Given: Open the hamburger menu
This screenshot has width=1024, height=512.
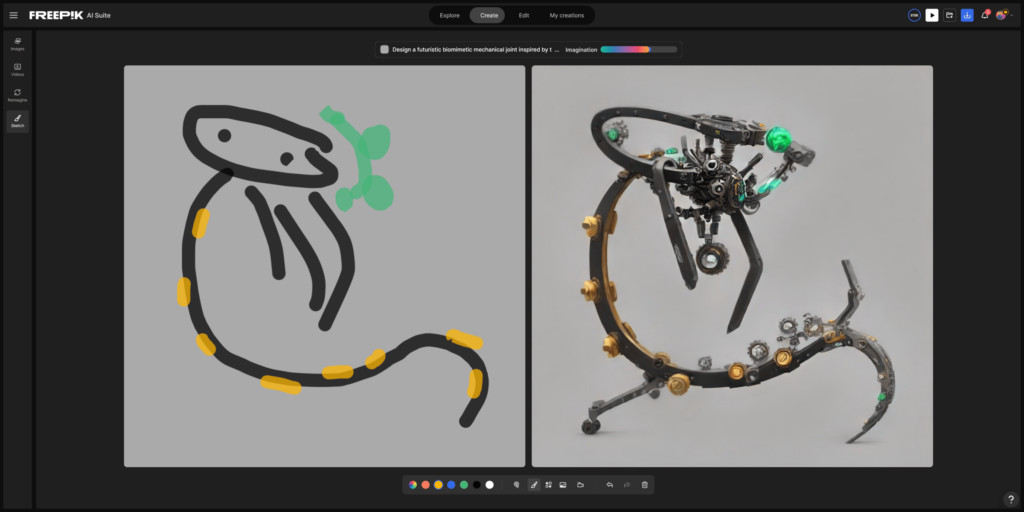Looking at the screenshot, I should coord(14,15).
